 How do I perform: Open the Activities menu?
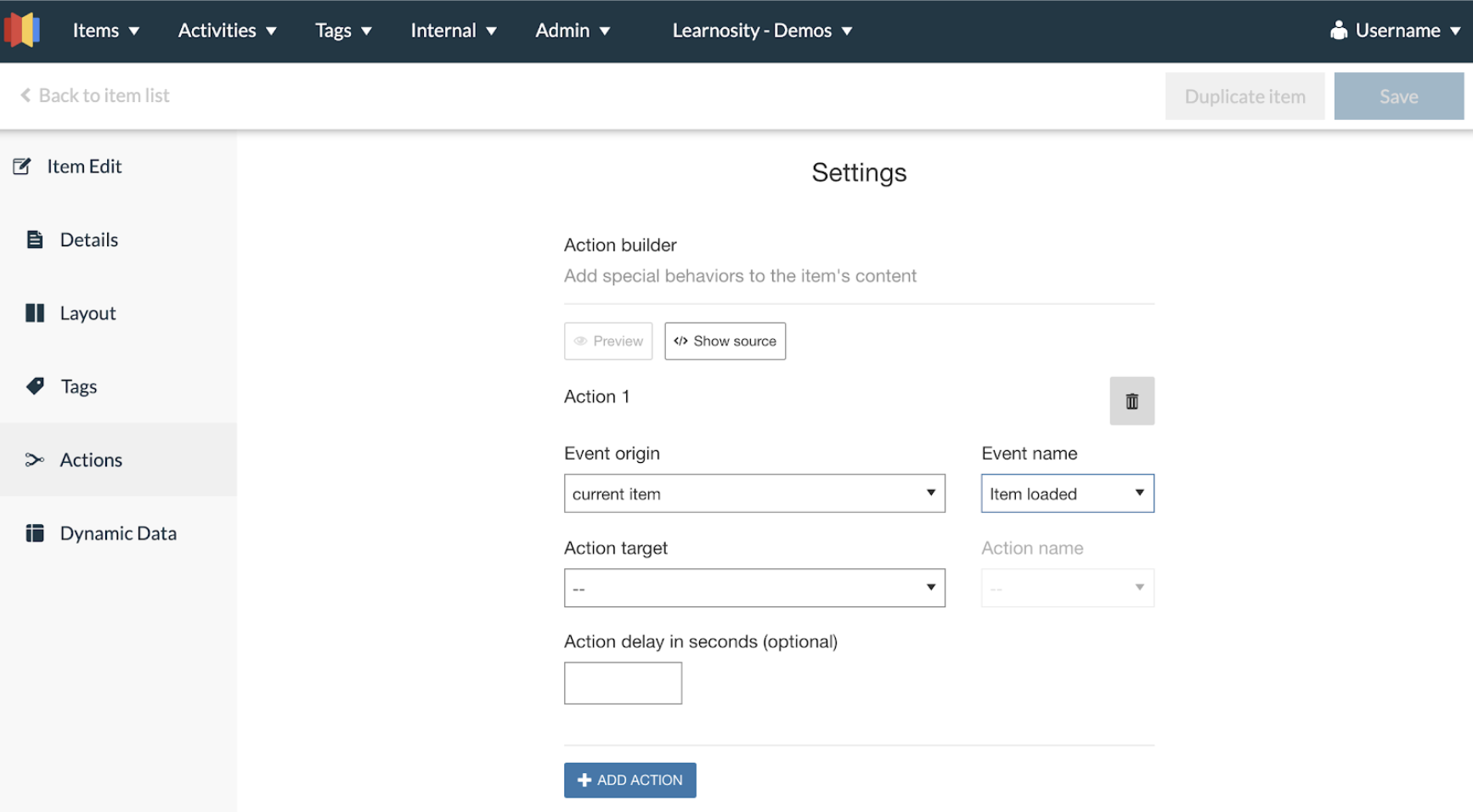(227, 31)
